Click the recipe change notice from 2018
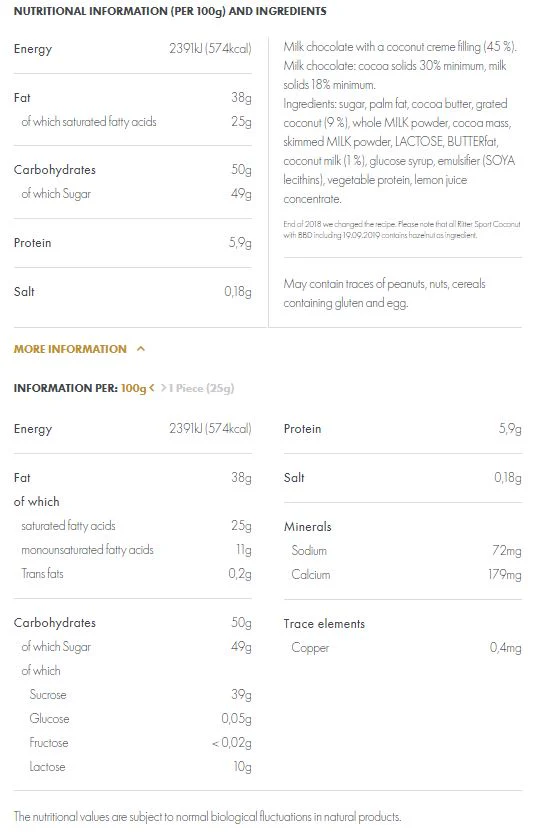The image size is (537, 834). point(401,229)
